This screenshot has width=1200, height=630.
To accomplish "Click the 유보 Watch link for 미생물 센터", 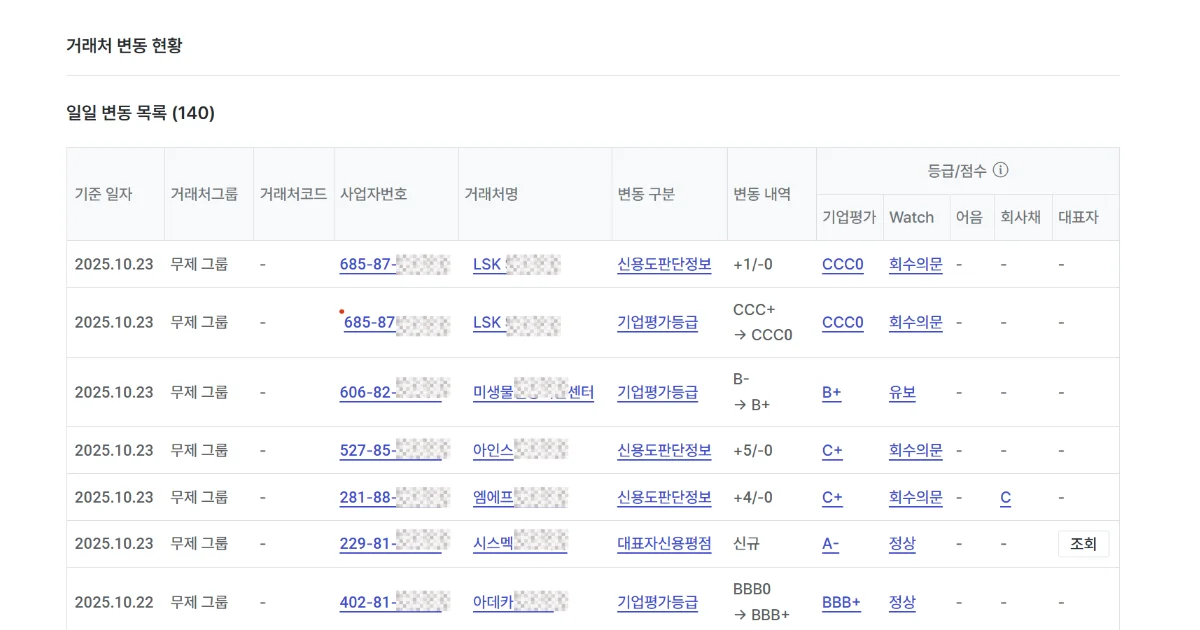I will (x=903, y=392).
